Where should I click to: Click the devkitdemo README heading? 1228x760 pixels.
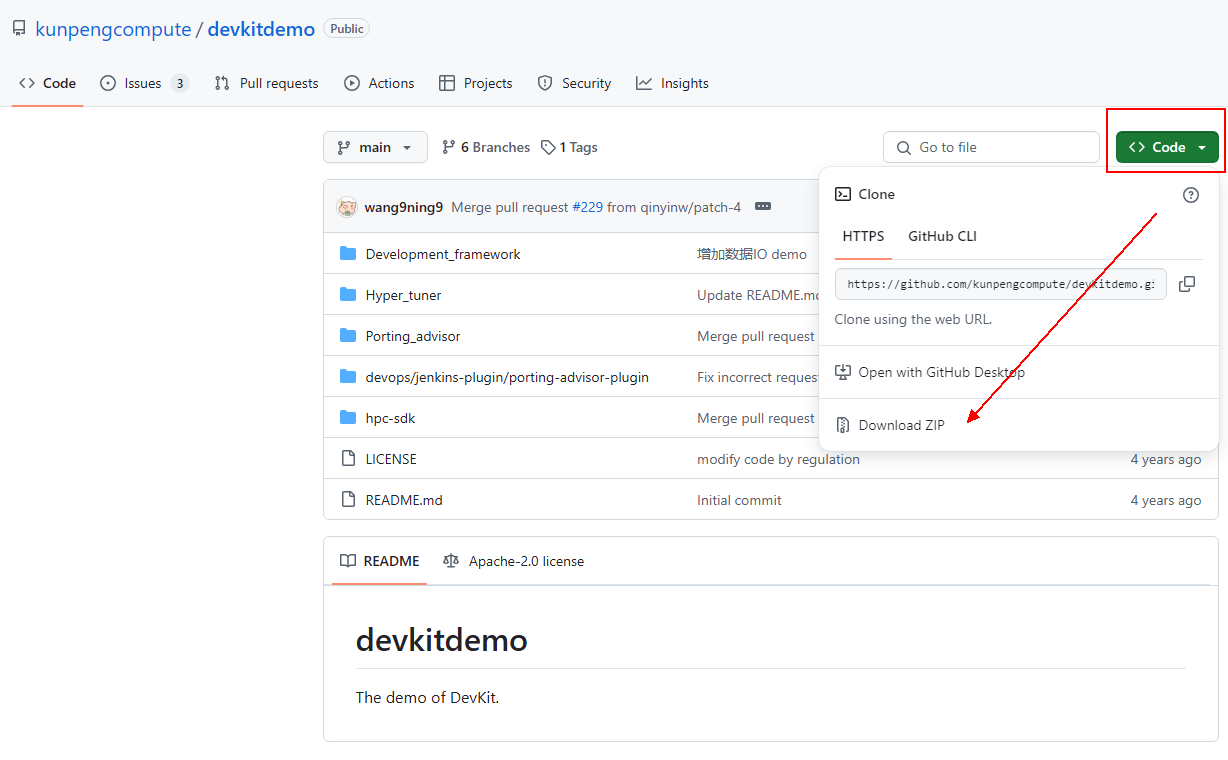point(441,640)
